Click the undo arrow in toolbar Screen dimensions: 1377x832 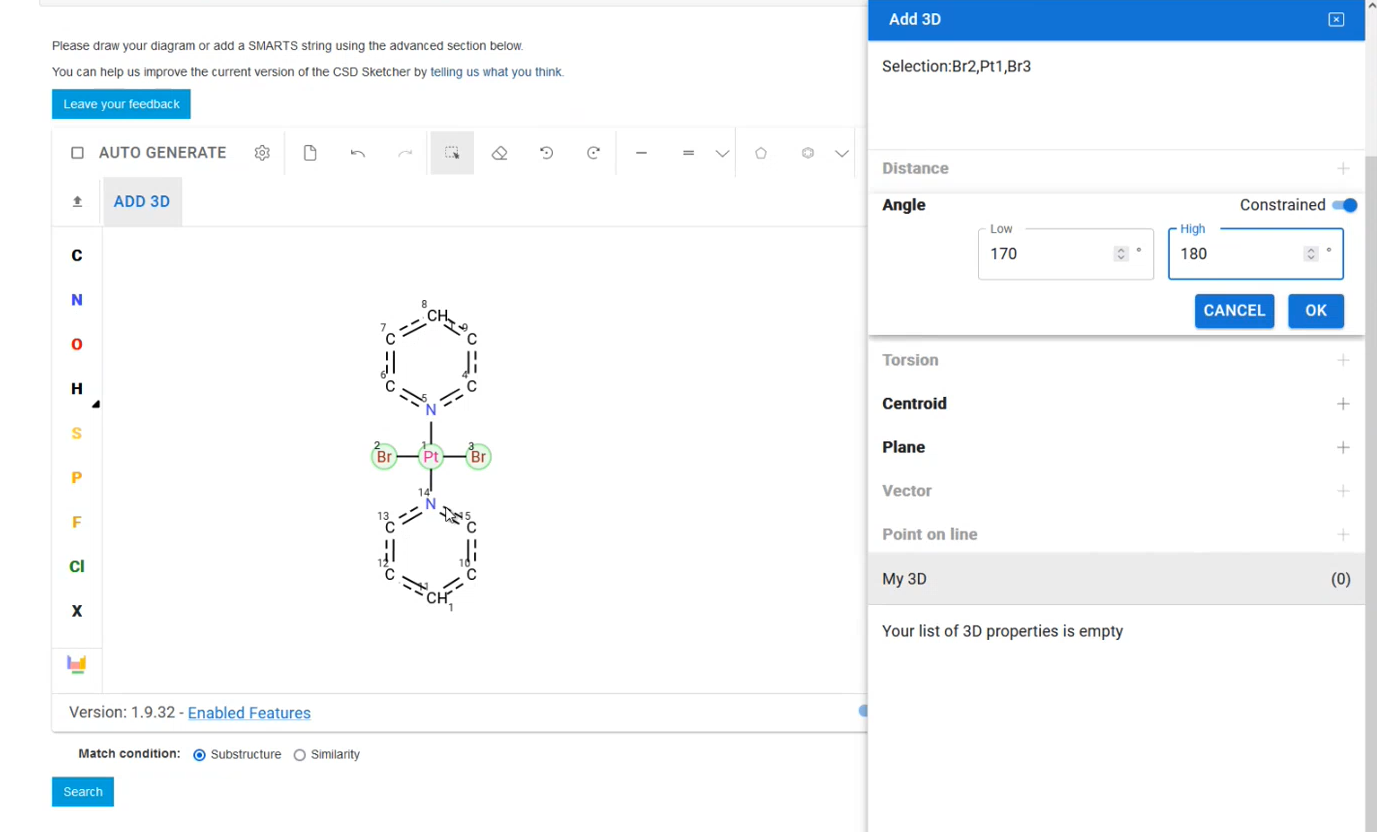(357, 153)
